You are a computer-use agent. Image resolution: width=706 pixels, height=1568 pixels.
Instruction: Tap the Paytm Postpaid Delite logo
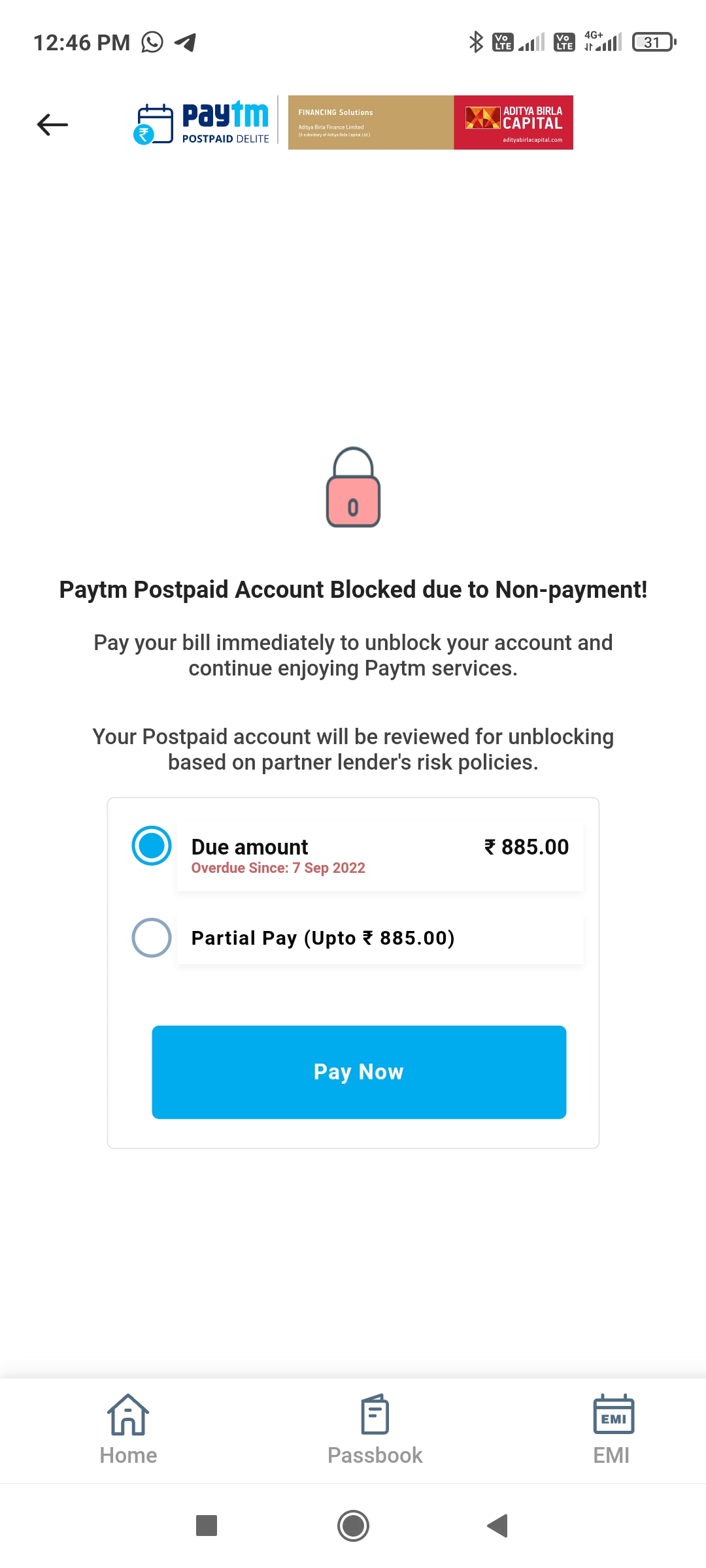point(202,123)
